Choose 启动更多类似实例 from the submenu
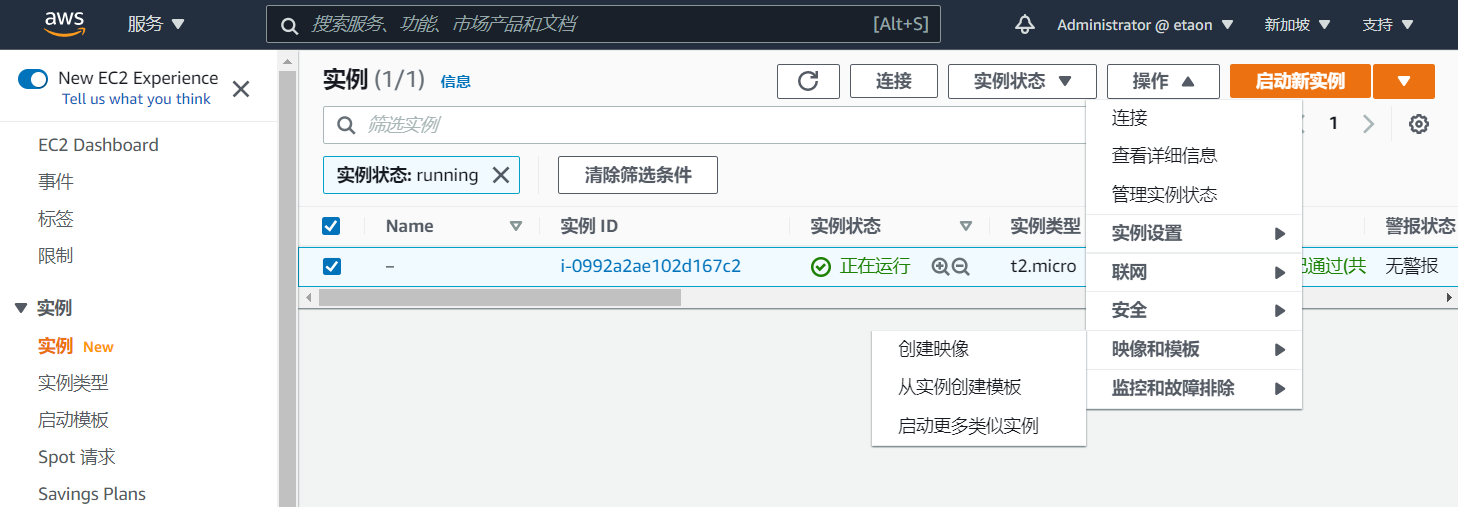 (979, 426)
